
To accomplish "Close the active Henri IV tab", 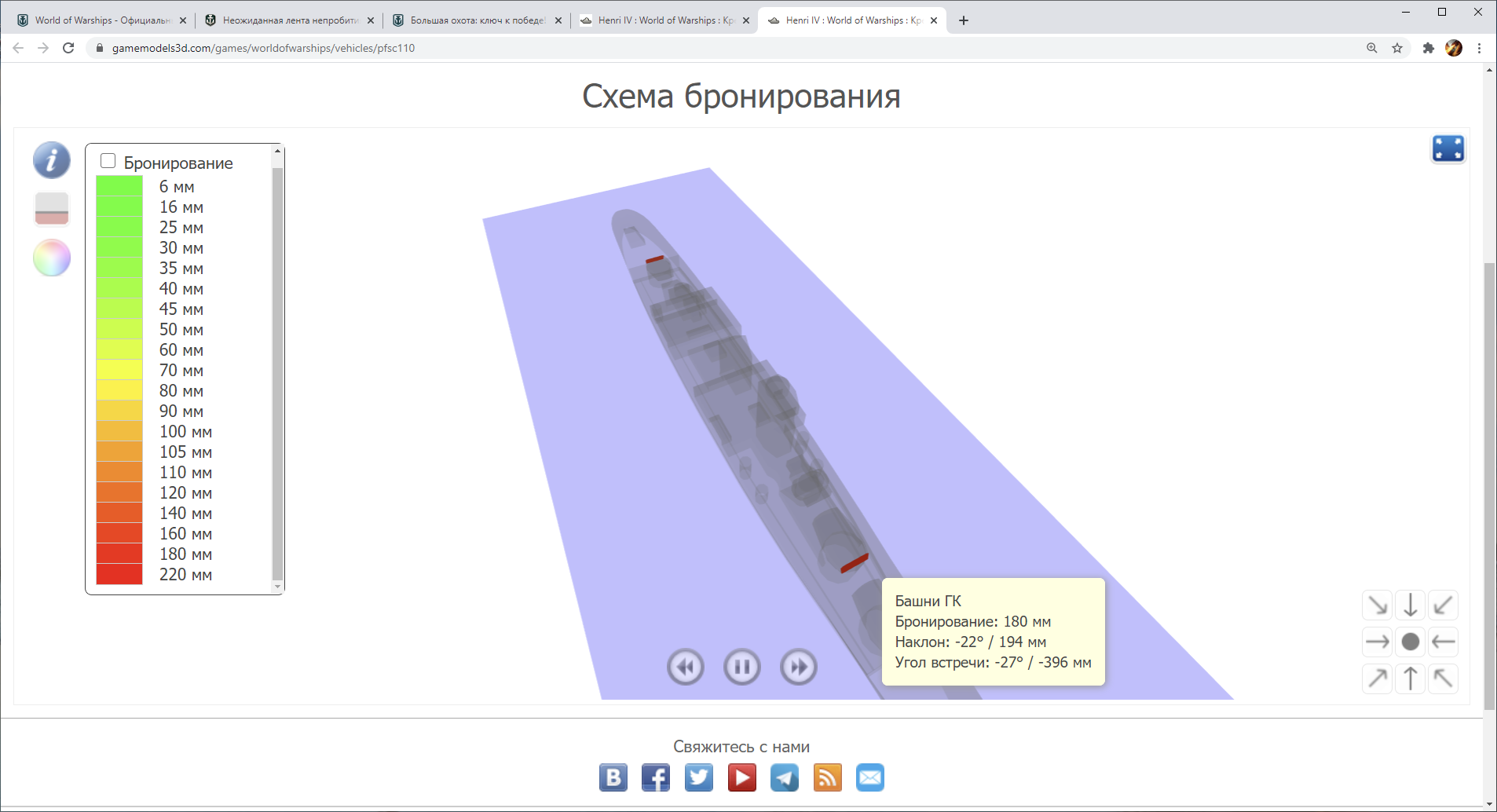I will pos(934,20).
